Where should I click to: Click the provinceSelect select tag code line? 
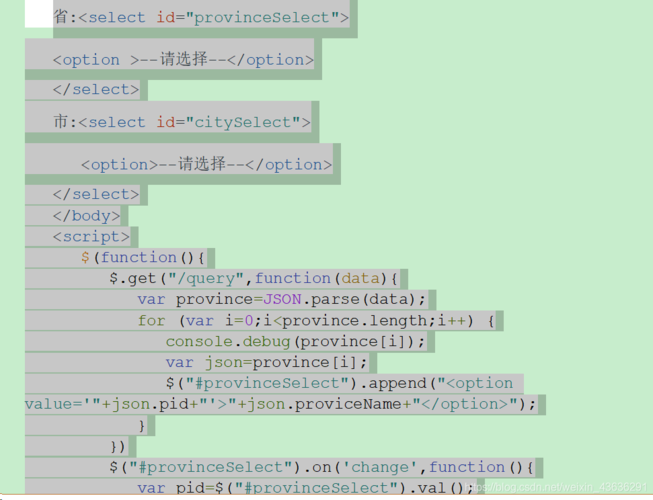[x=202, y=17]
